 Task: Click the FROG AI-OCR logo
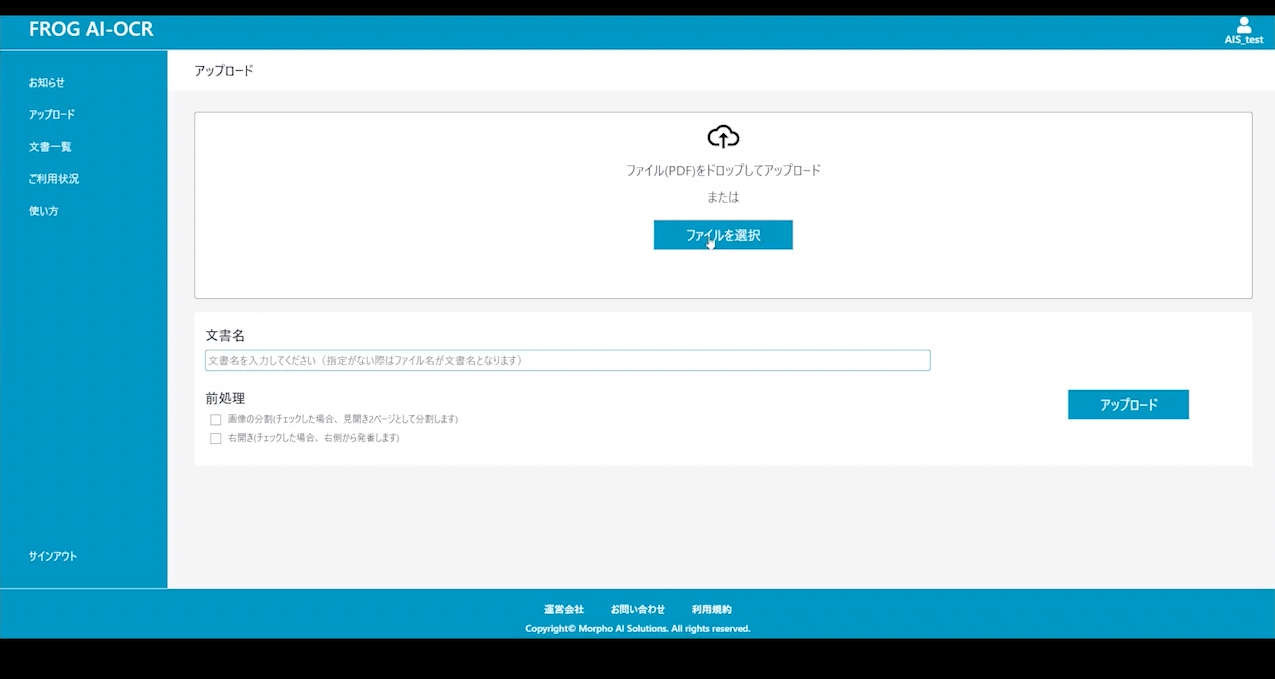[91, 30]
